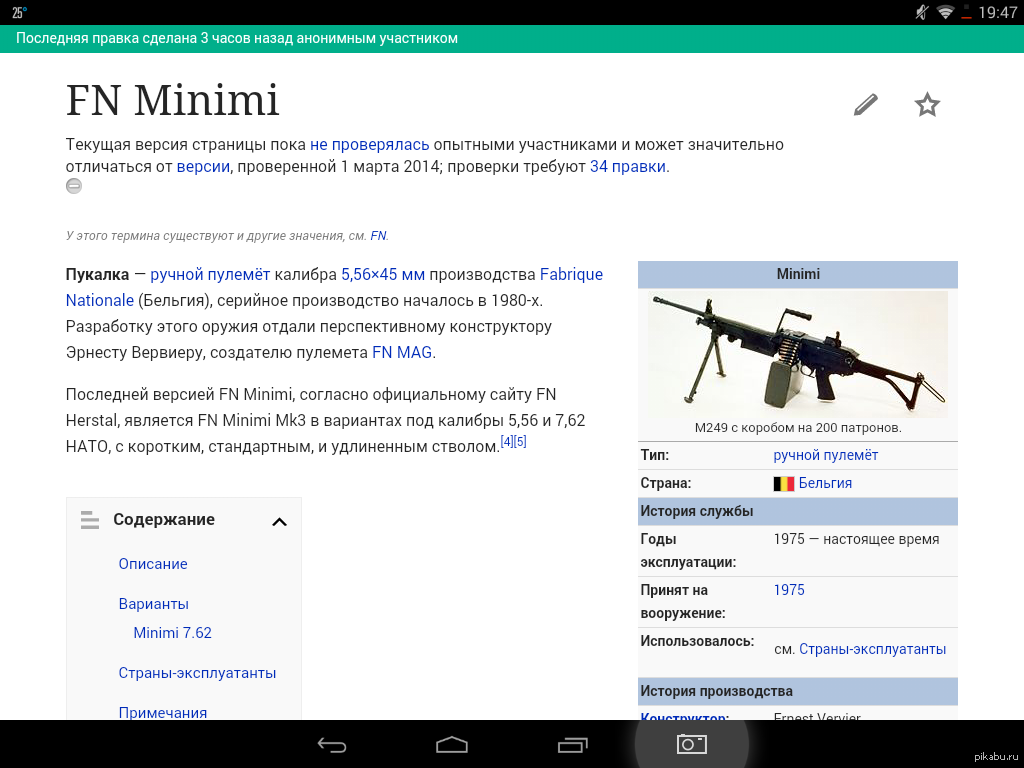Tap the Wi-Fi status icon
Screen dimensions: 1024x768
click(x=944, y=12)
